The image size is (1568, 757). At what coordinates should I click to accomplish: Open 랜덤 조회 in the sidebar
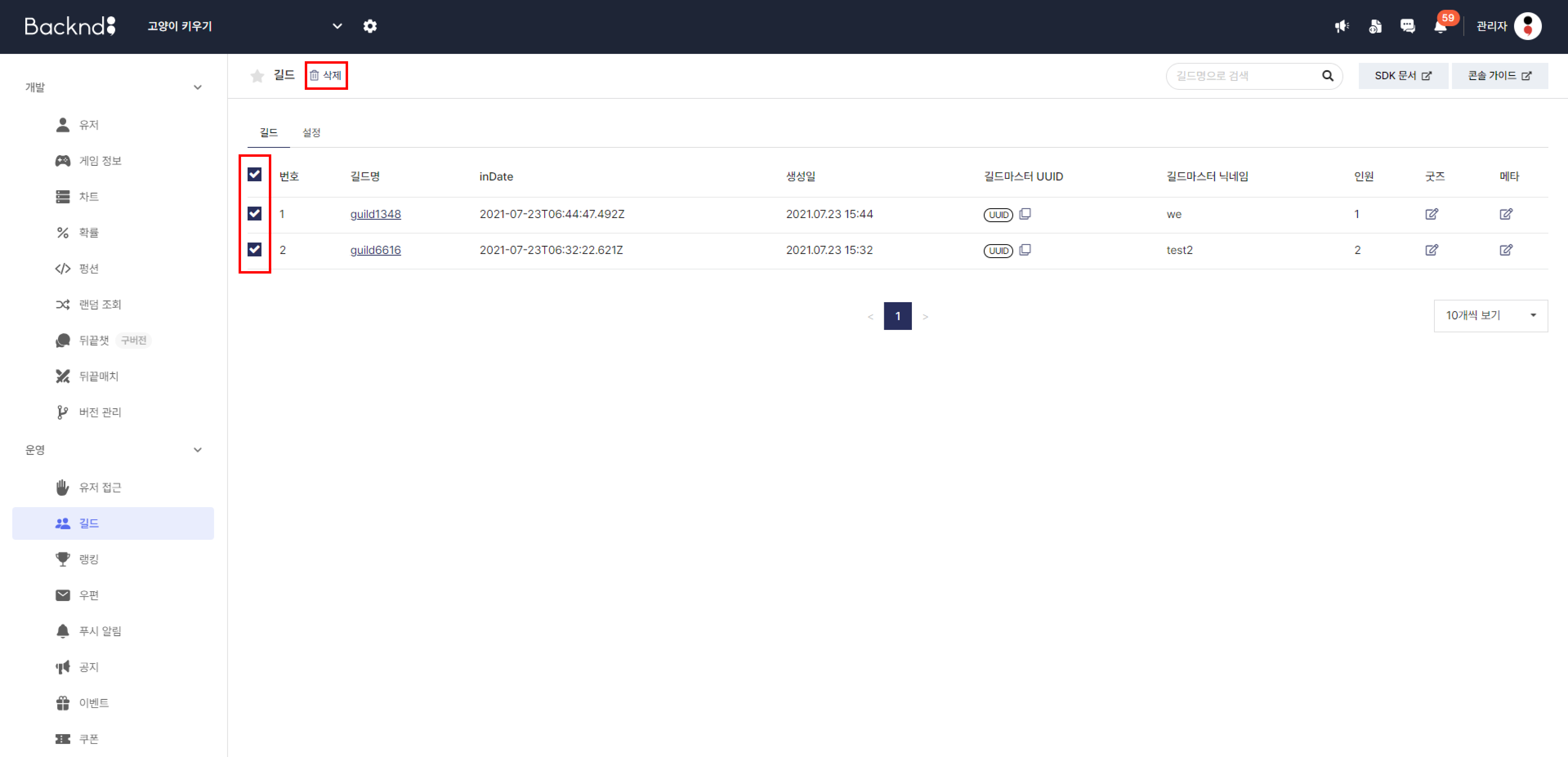[x=113, y=304]
